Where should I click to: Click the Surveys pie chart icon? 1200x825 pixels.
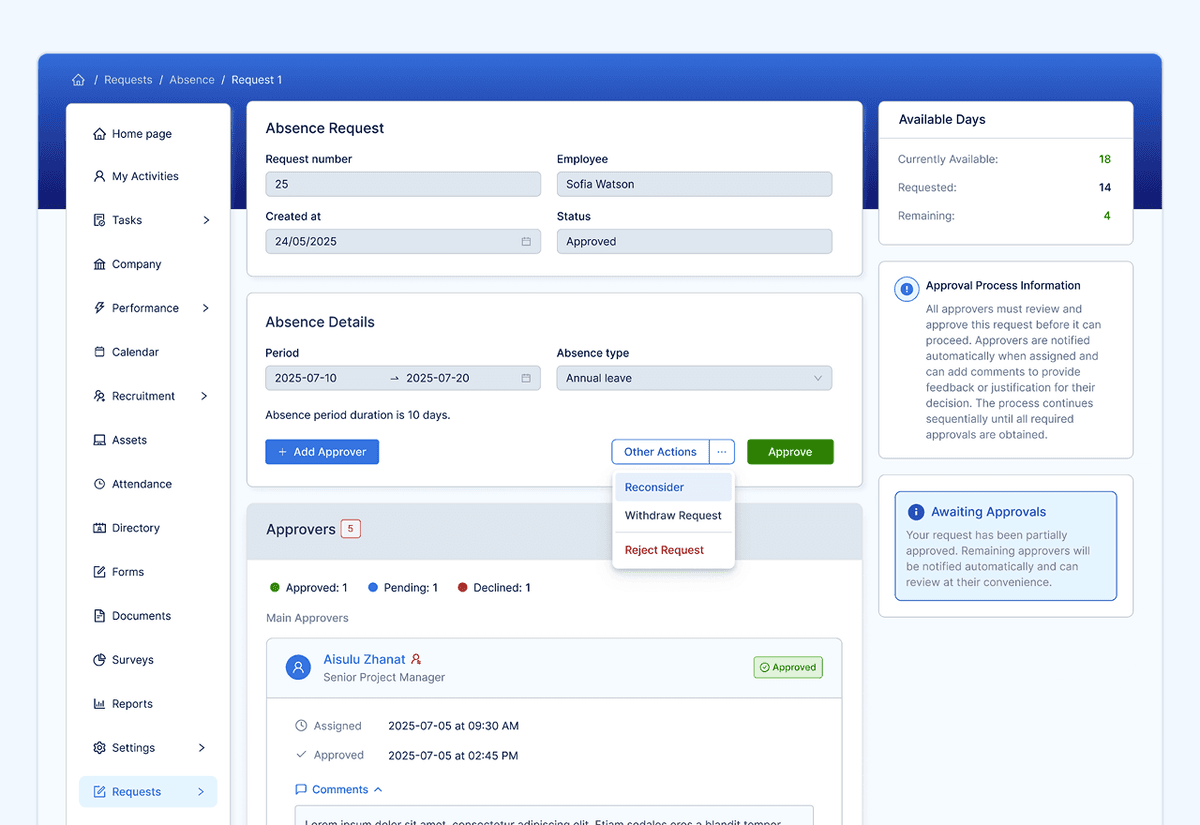pyautogui.click(x=99, y=660)
